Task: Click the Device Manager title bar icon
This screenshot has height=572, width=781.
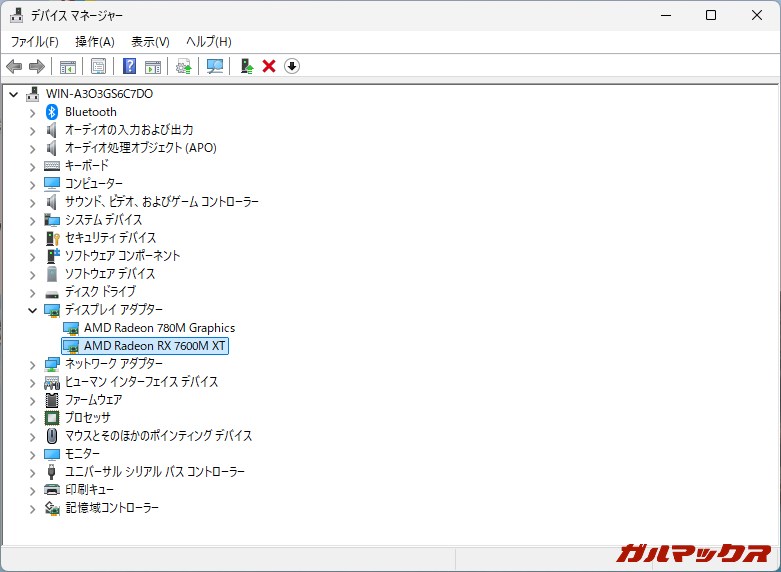Action: (x=16, y=15)
